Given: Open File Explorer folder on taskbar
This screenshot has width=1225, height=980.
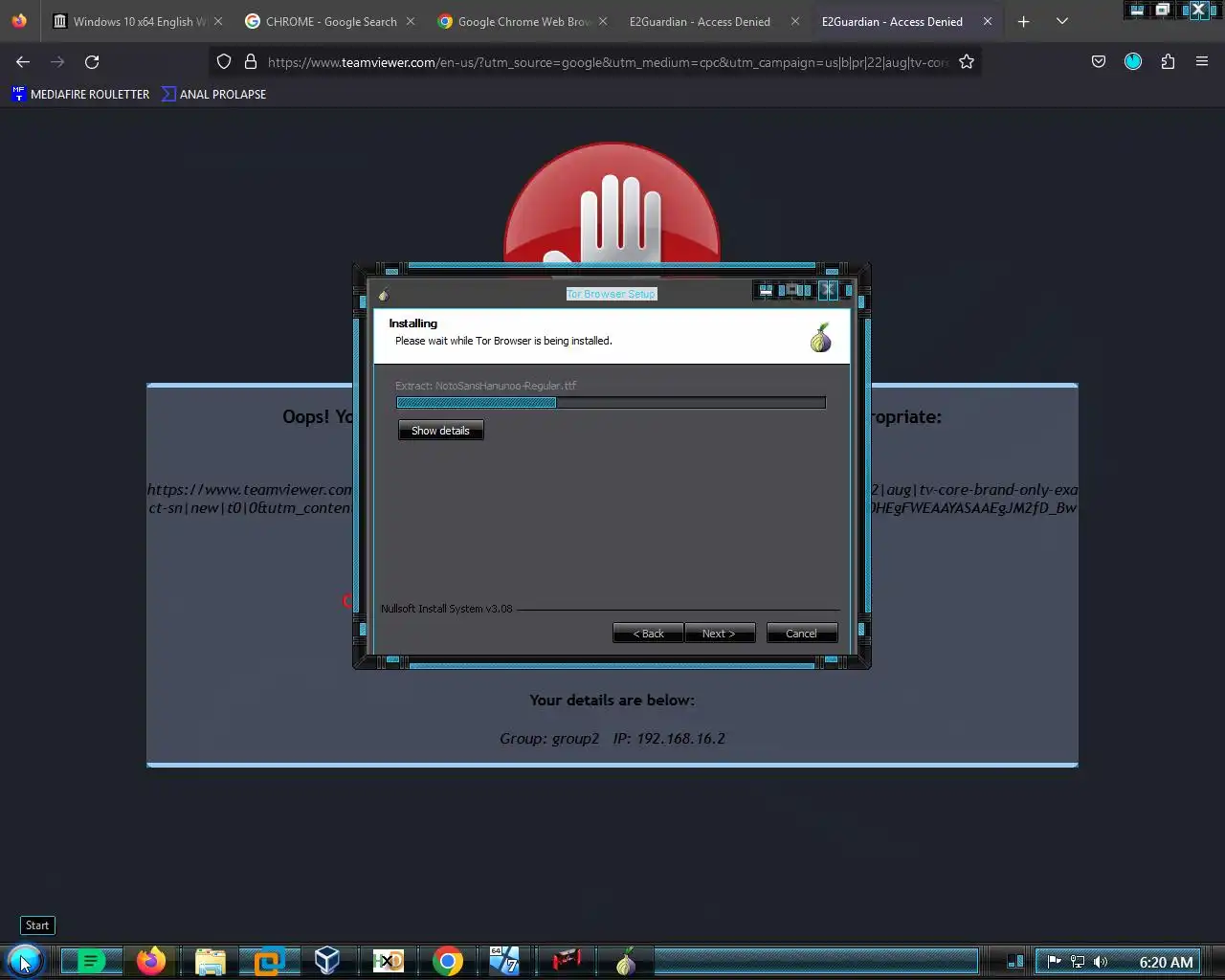Looking at the screenshot, I should (211, 961).
